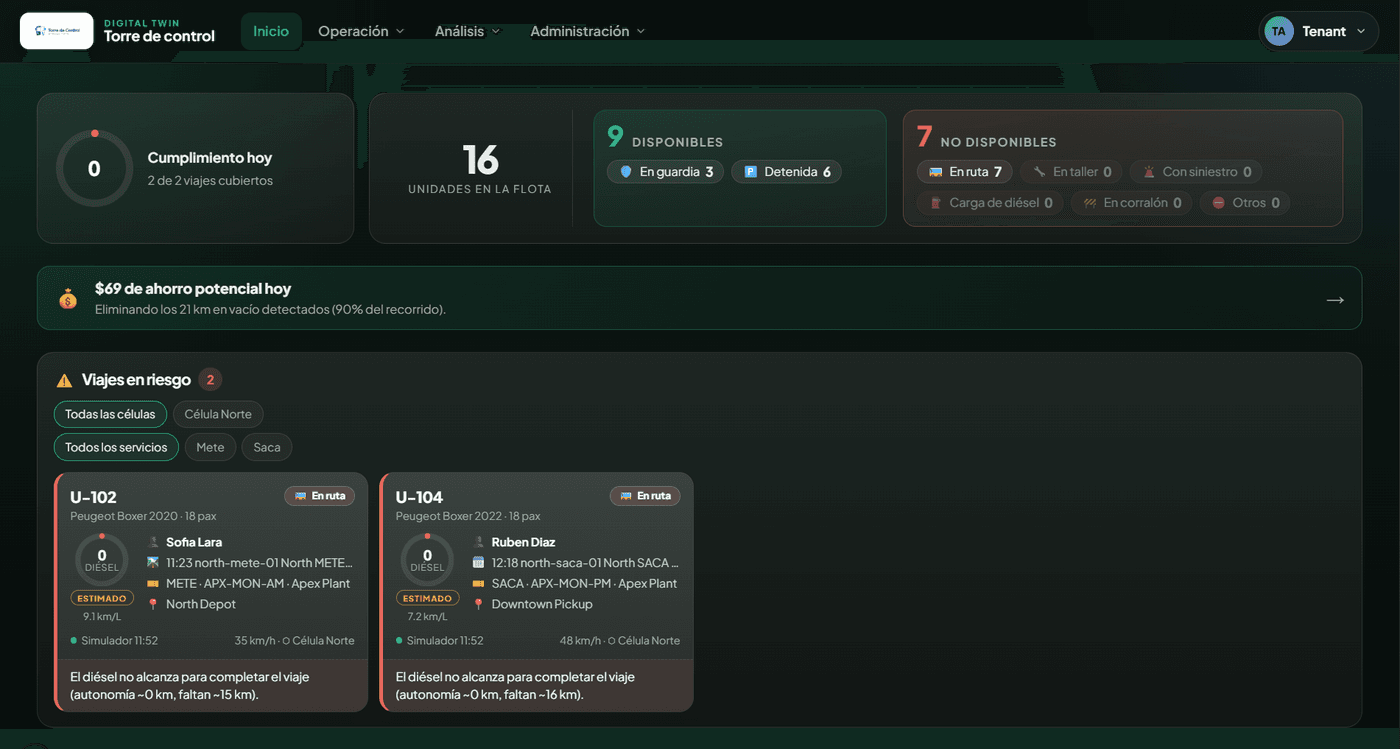1400x749 pixels.
Task: Open the savings details arrow
Action: pos(1335,299)
